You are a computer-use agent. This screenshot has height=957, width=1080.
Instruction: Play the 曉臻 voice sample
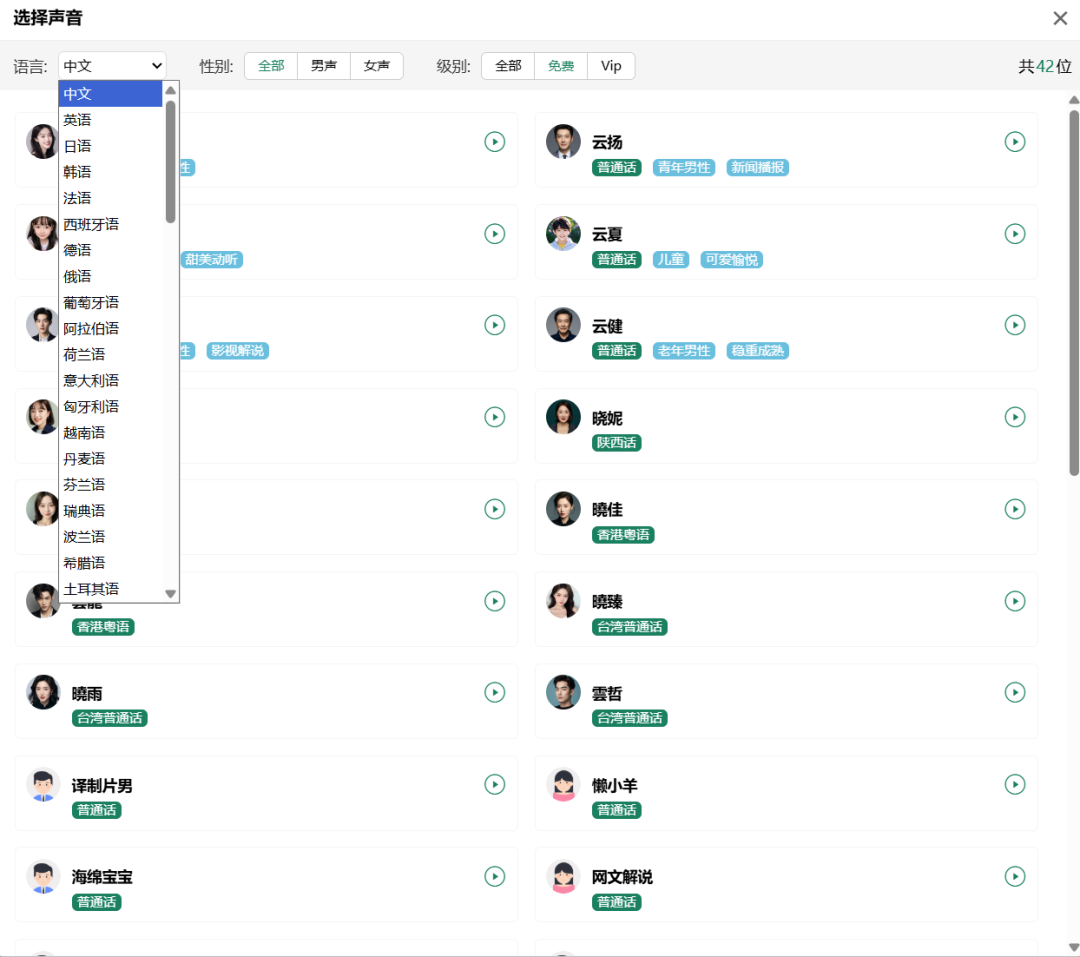click(x=1015, y=601)
